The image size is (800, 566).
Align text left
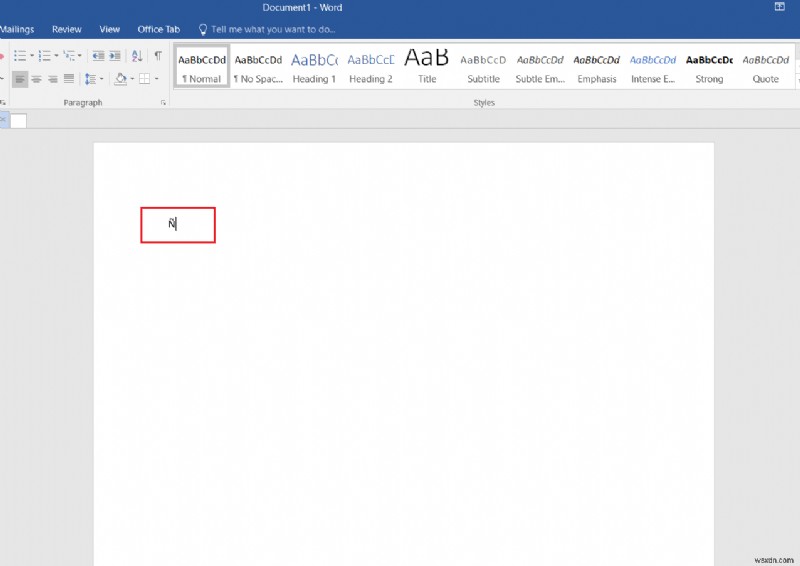coord(20,79)
